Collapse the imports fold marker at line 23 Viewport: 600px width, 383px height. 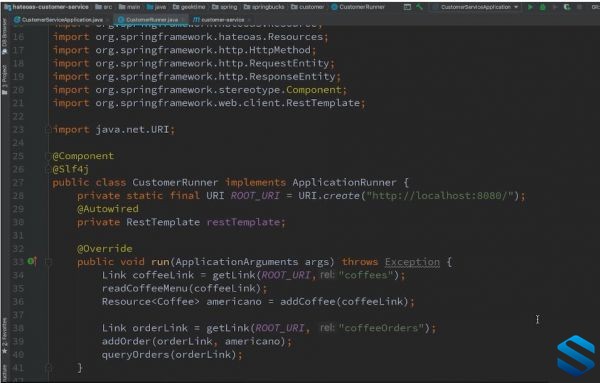[x=48, y=130]
